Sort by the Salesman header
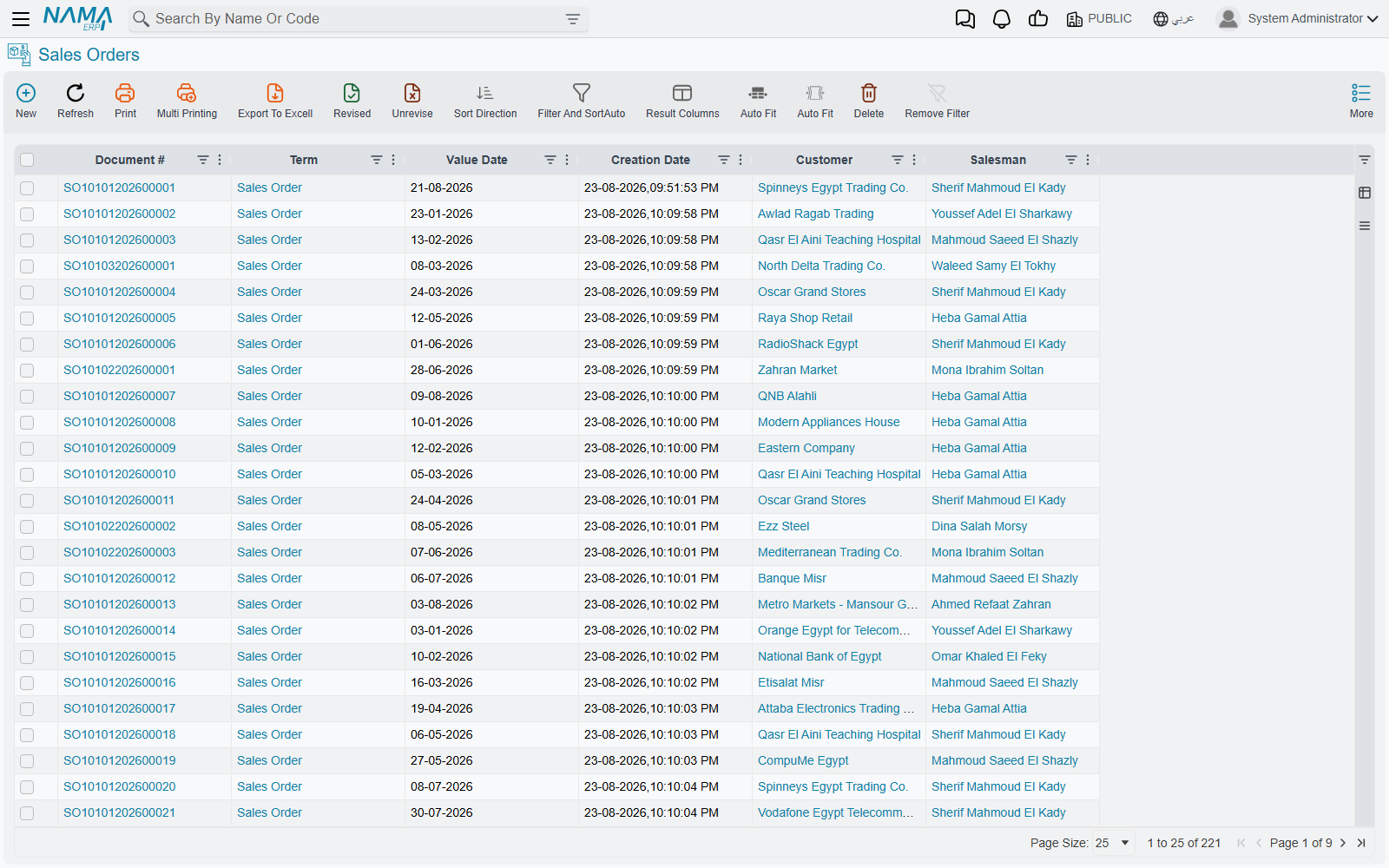Screen dimensions: 1389x868 [997, 160]
